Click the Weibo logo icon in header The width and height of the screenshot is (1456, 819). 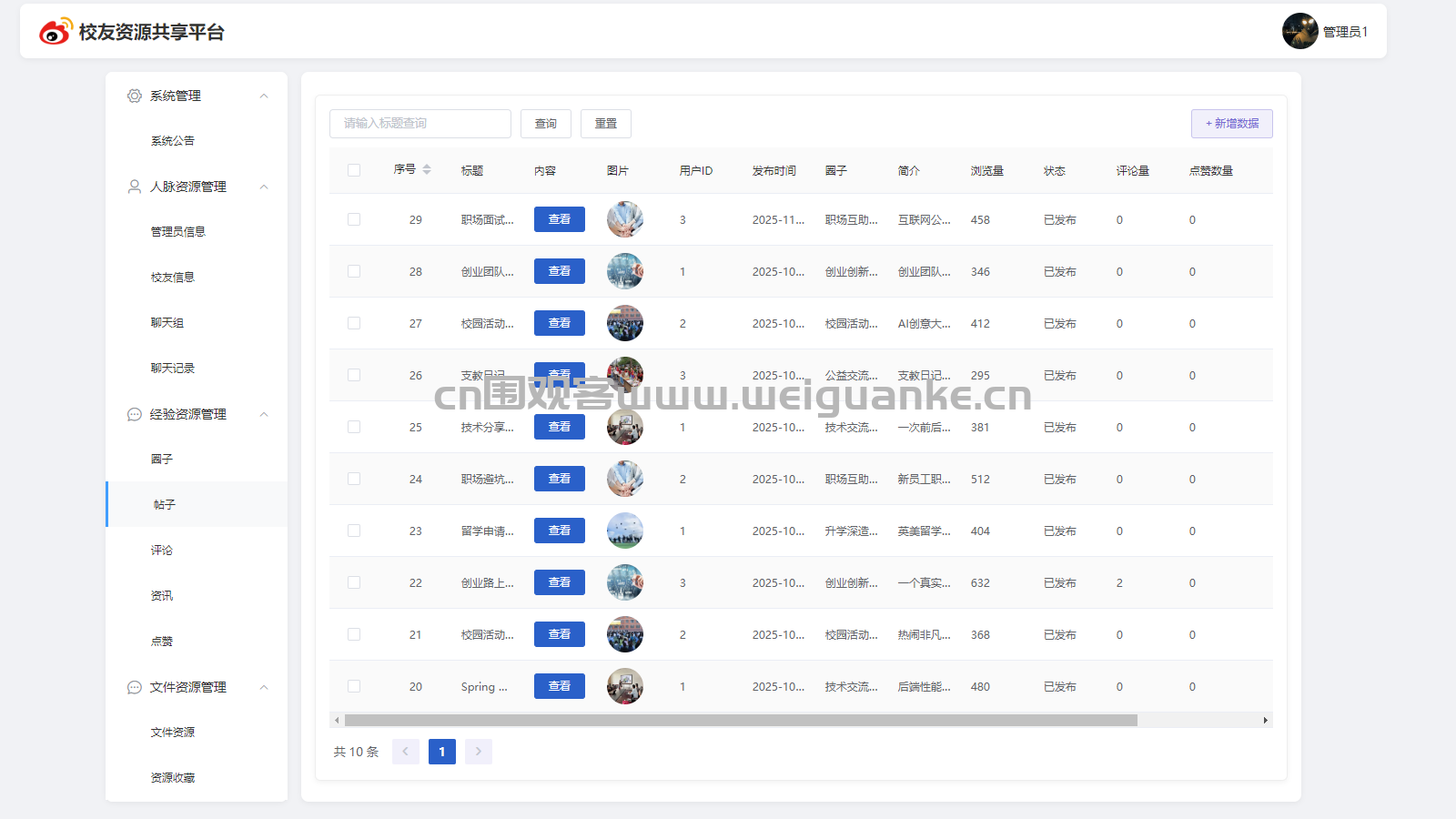click(55, 32)
